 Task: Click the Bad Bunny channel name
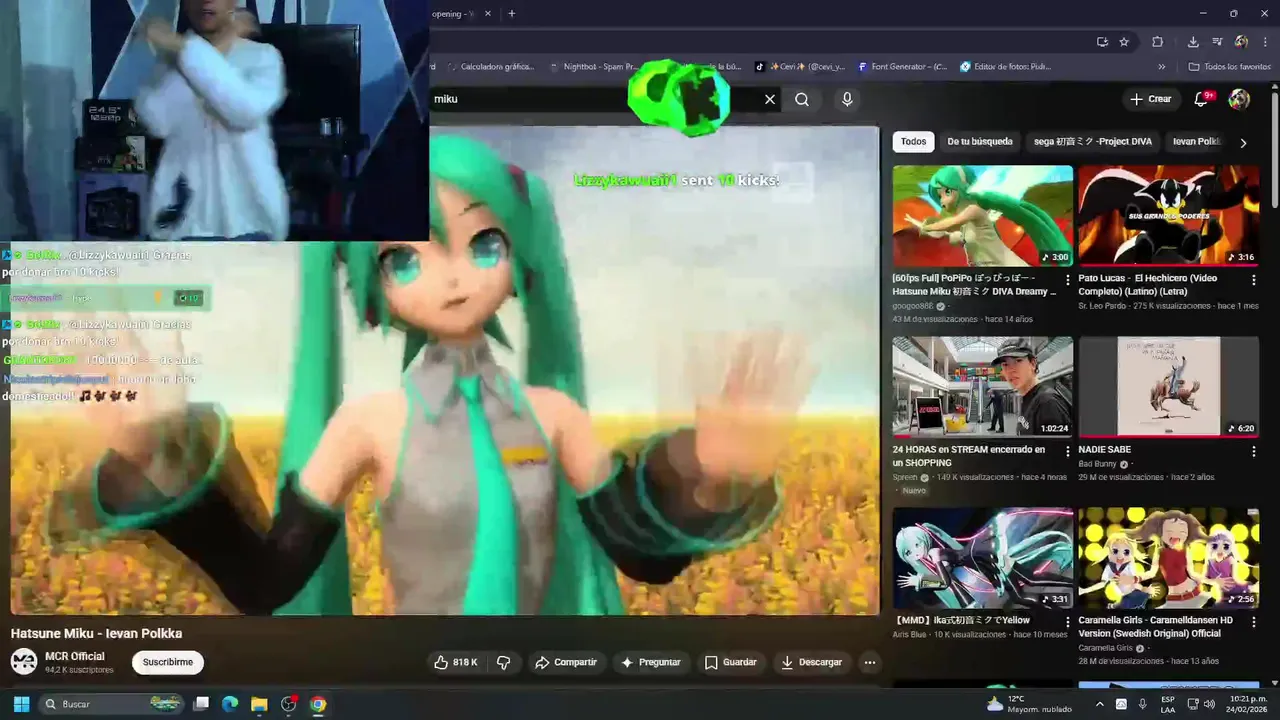click(x=1099, y=464)
